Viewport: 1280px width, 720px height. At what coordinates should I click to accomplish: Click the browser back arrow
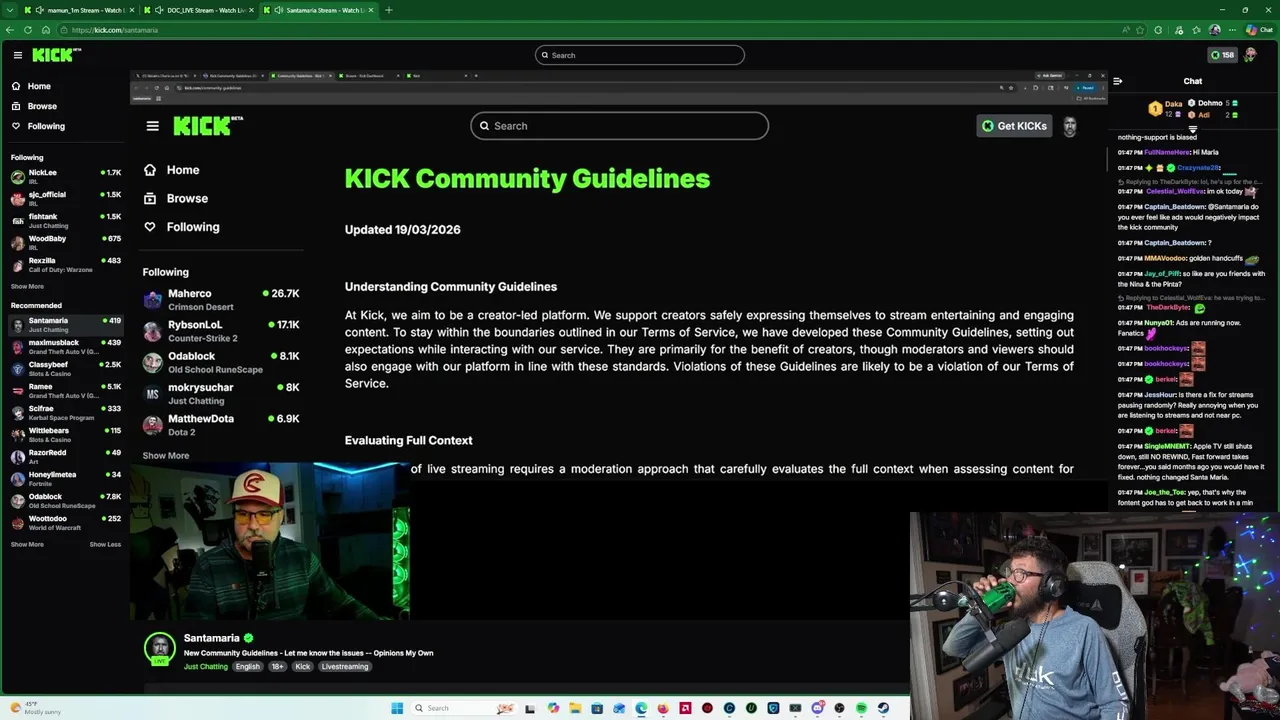click(10, 30)
